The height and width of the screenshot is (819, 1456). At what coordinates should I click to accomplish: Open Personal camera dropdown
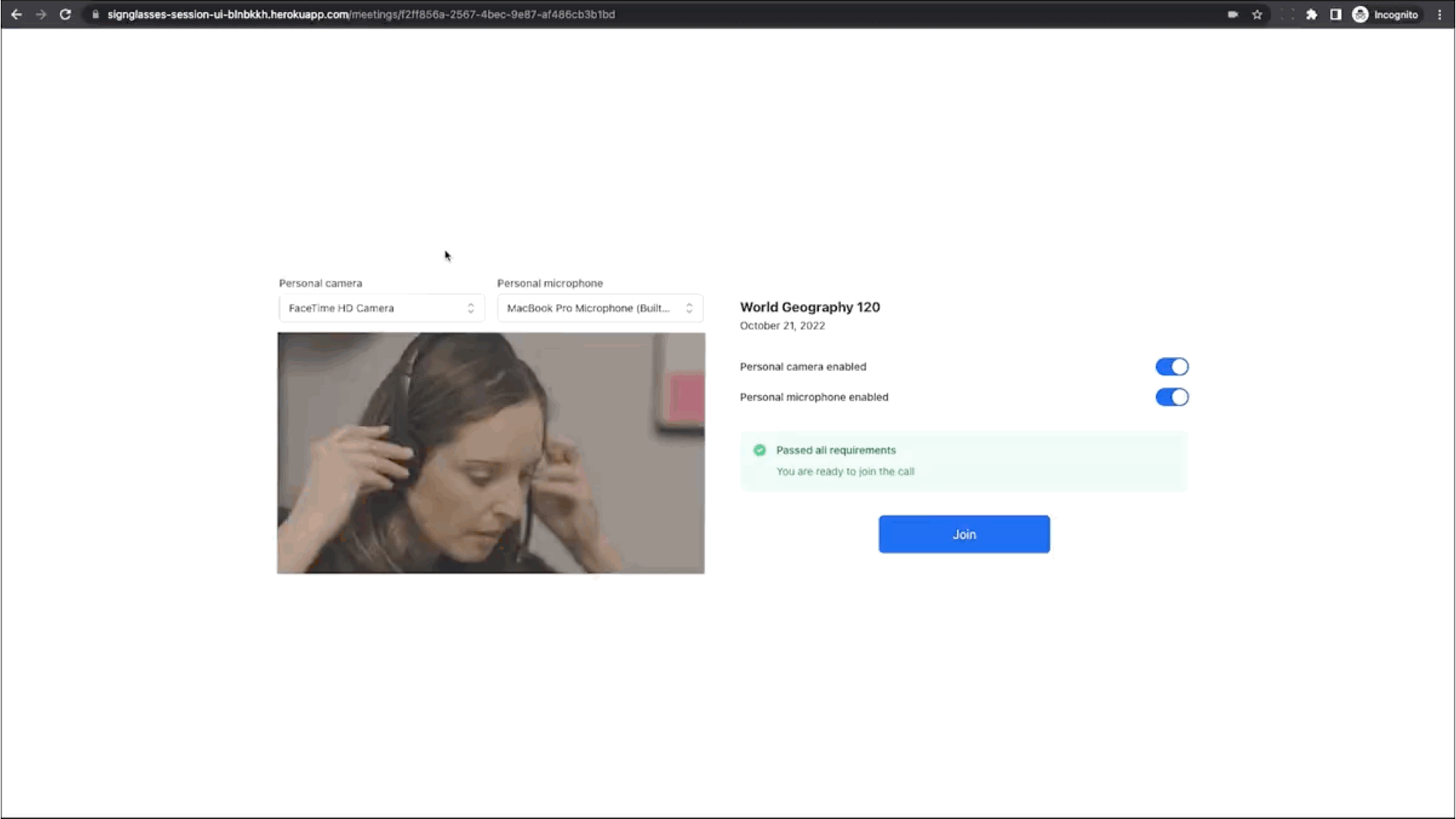381,308
